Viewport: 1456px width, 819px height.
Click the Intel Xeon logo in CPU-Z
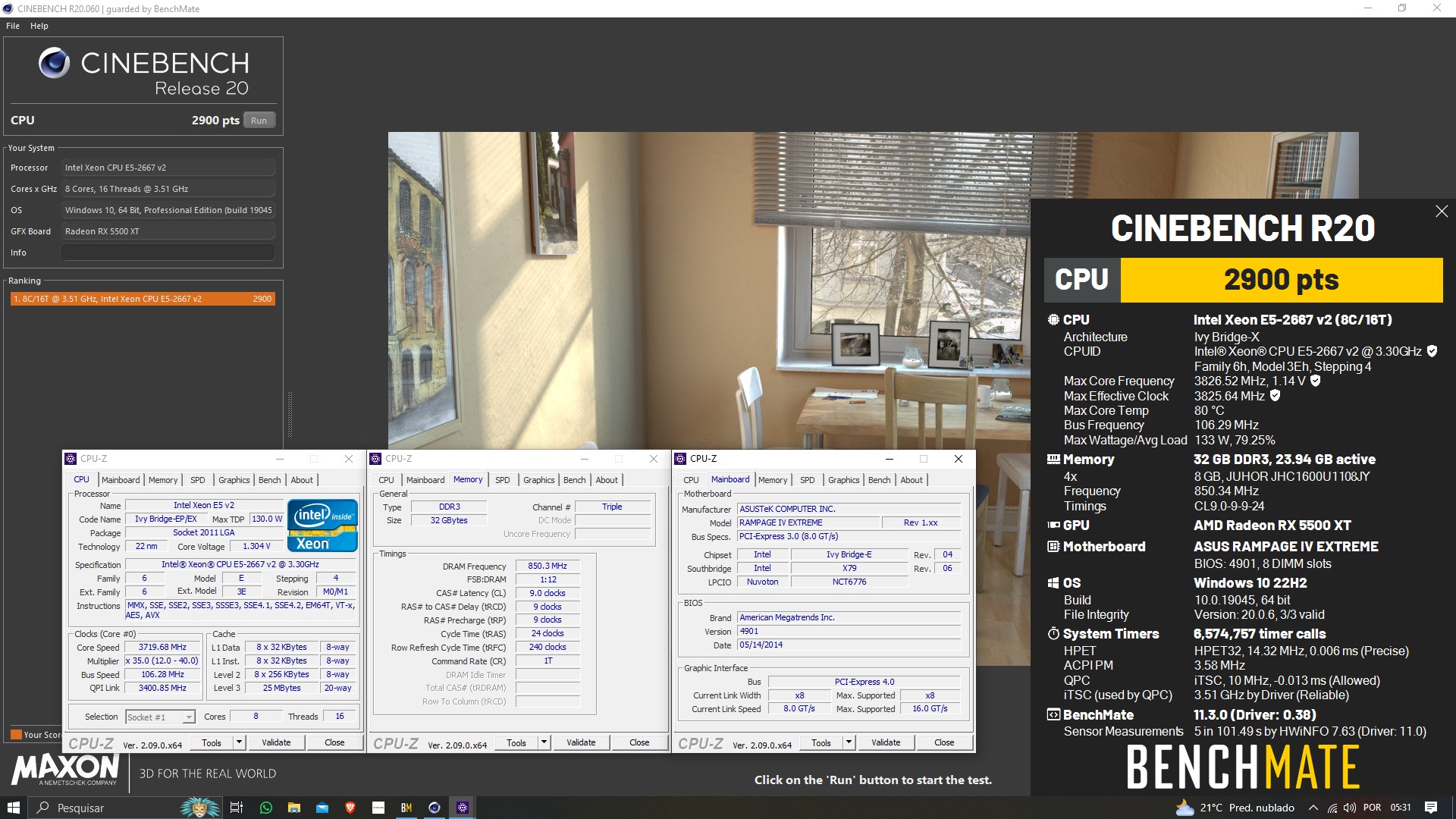322,525
